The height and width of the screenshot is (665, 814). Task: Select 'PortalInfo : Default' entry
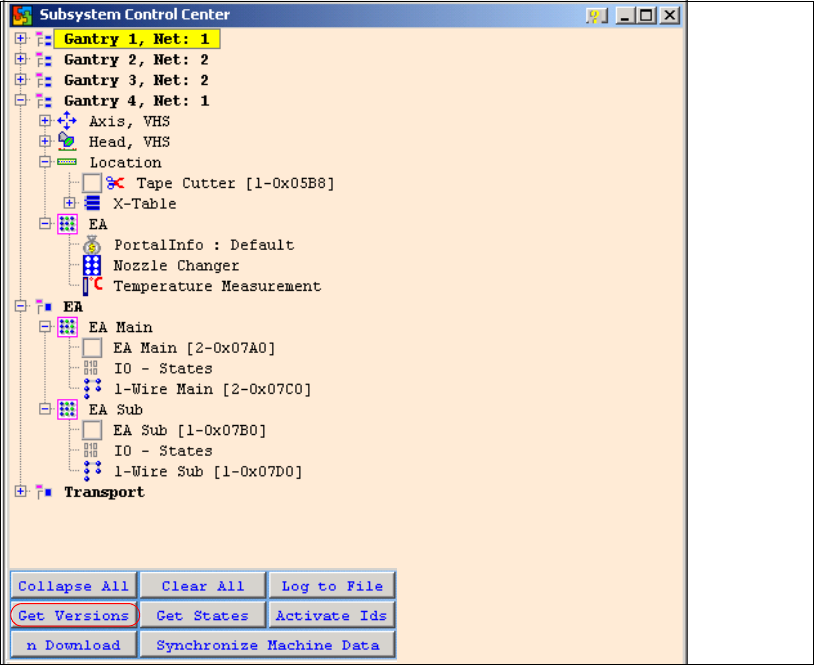tap(204, 245)
